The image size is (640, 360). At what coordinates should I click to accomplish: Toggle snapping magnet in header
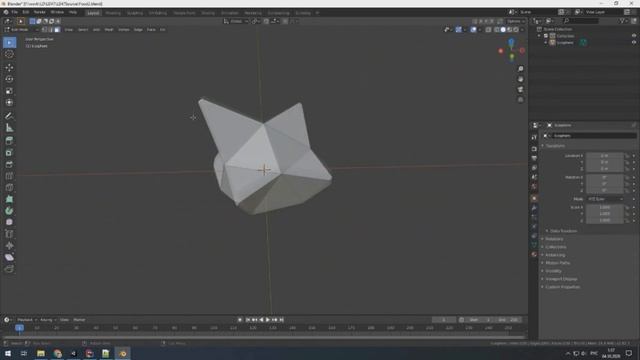pyautogui.click(x=266, y=21)
